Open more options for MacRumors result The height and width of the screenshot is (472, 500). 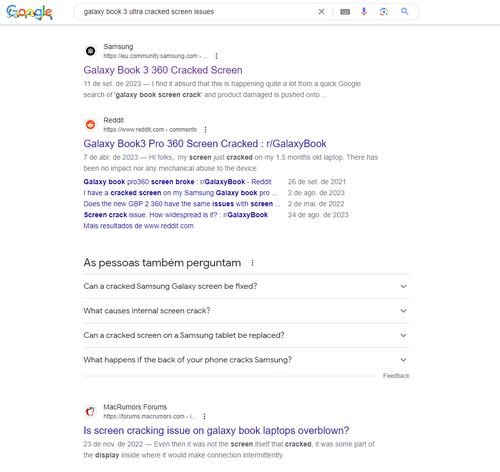(204, 417)
